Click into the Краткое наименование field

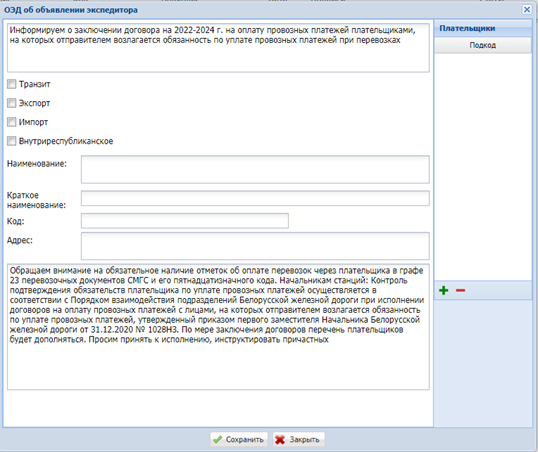pyautogui.click(x=255, y=198)
